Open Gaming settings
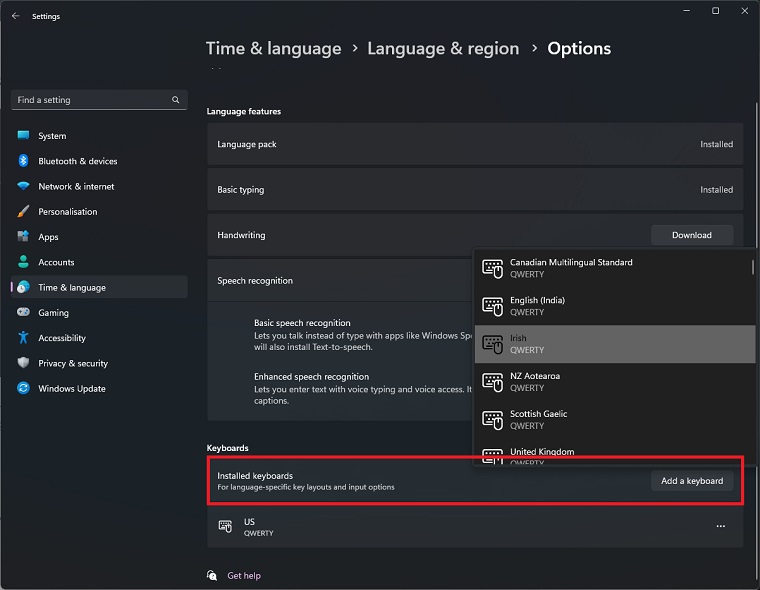The width and height of the screenshot is (760, 590). tap(99, 313)
